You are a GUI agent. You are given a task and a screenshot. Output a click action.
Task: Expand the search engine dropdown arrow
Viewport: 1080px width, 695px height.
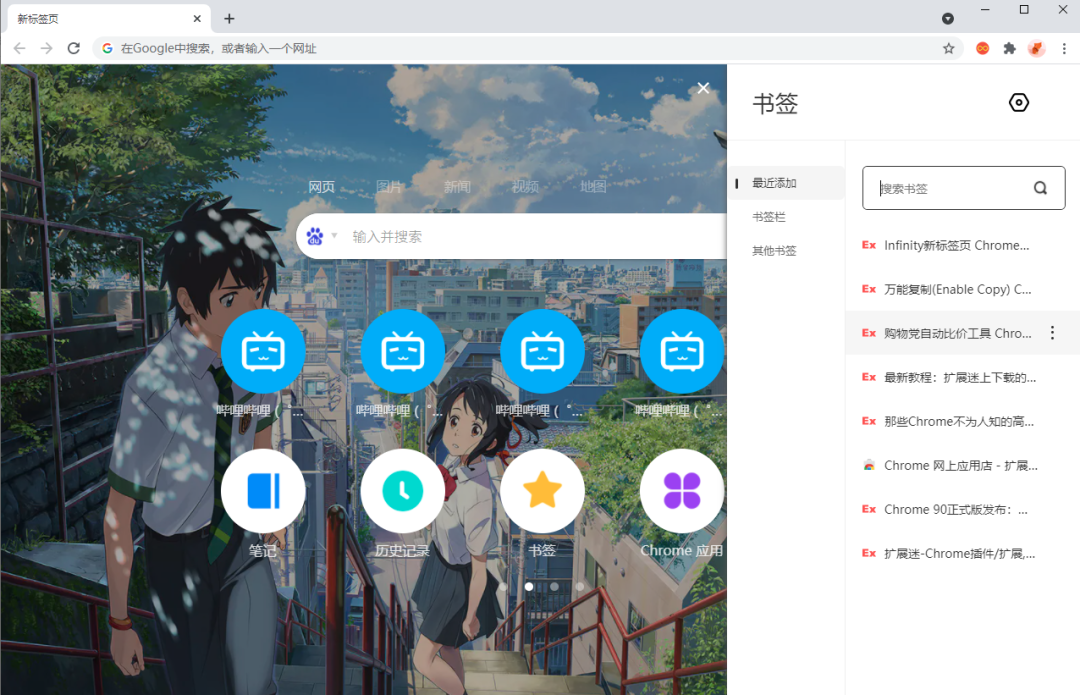point(333,236)
